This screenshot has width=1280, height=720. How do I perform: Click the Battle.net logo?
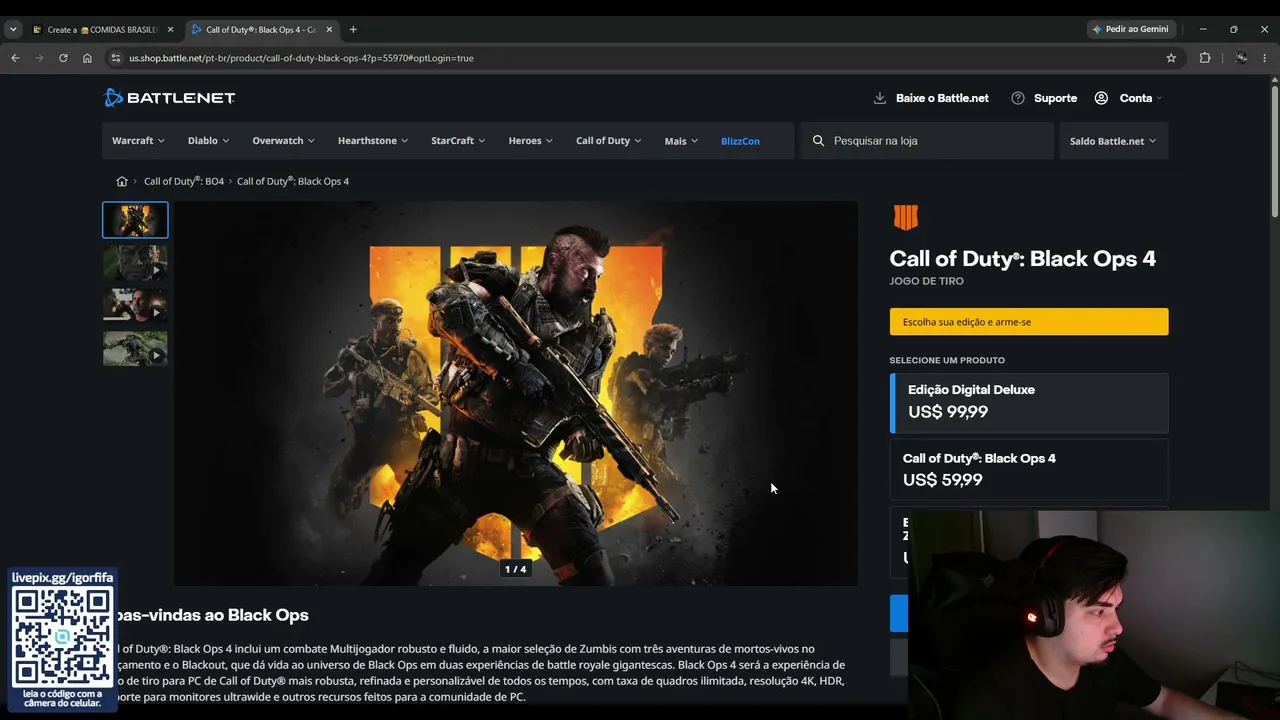(x=170, y=98)
